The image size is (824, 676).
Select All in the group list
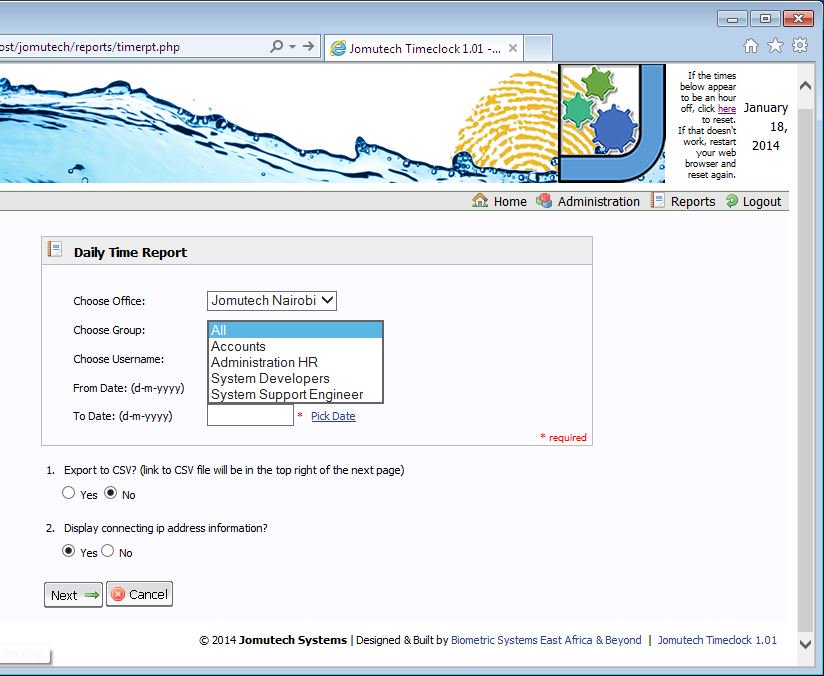295,330
